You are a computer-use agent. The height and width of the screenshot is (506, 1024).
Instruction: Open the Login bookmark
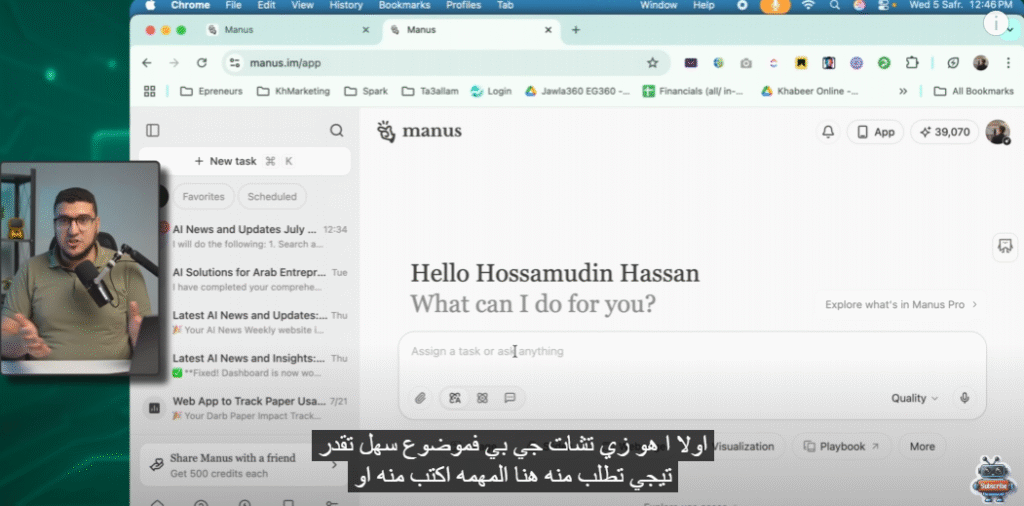coord(491,91)
